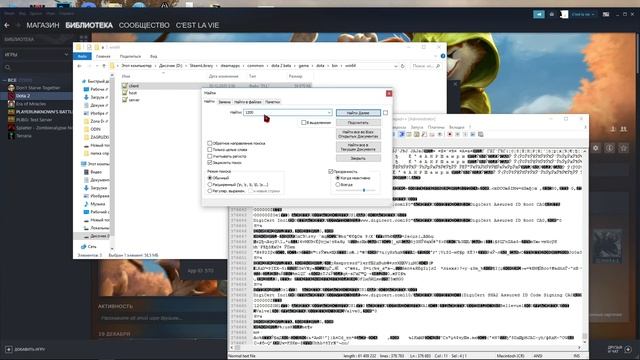Screen dimensions: 640x360
Task: Open Dota 2 settings gear icon
Action: pos(596,148)
